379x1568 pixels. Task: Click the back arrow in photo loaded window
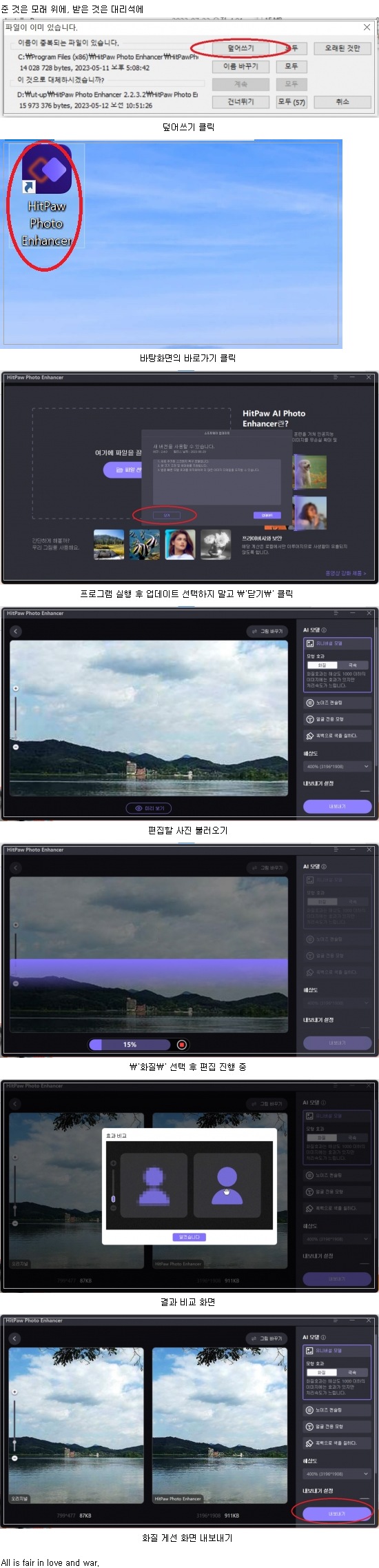pos(15,631)
